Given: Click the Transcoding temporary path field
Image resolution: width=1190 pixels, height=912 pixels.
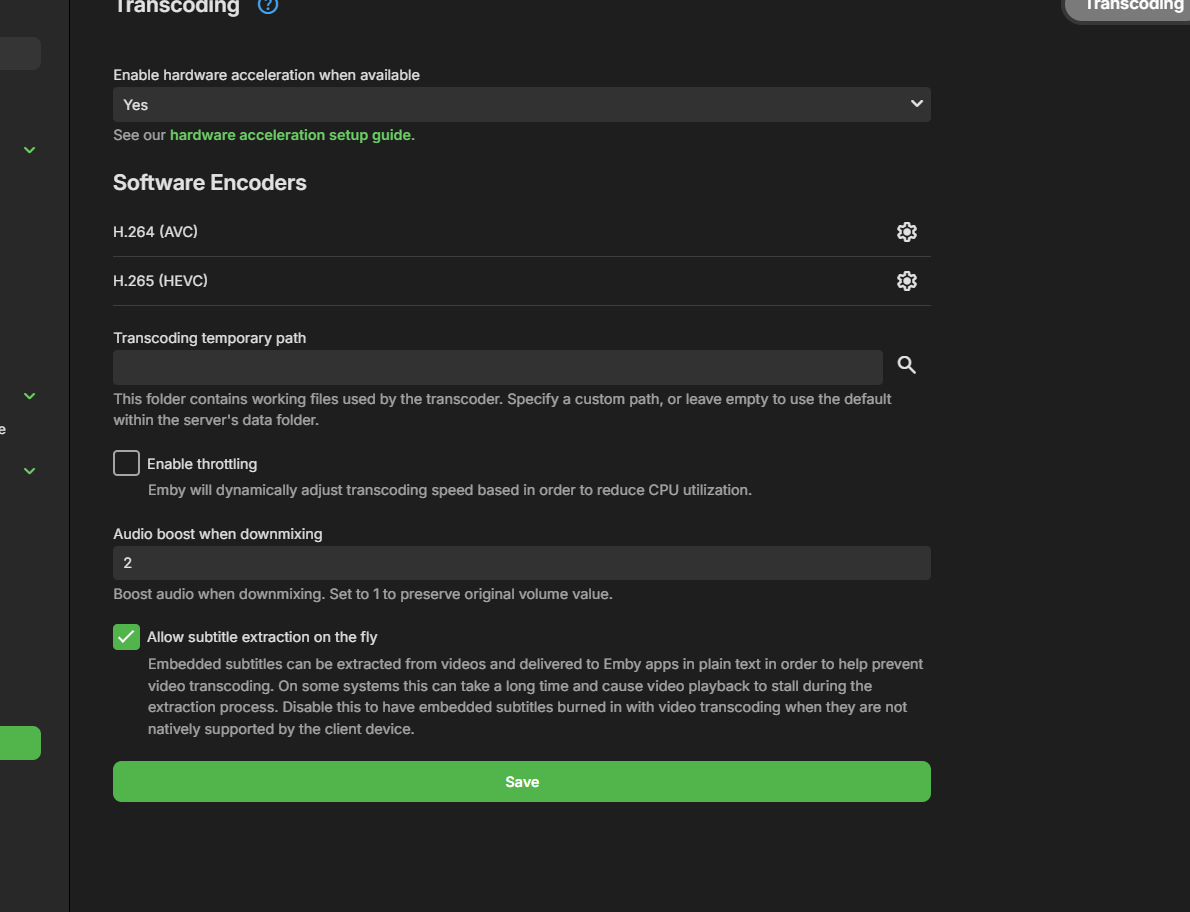Looking at the screenshot, I should tap(497, 367).
